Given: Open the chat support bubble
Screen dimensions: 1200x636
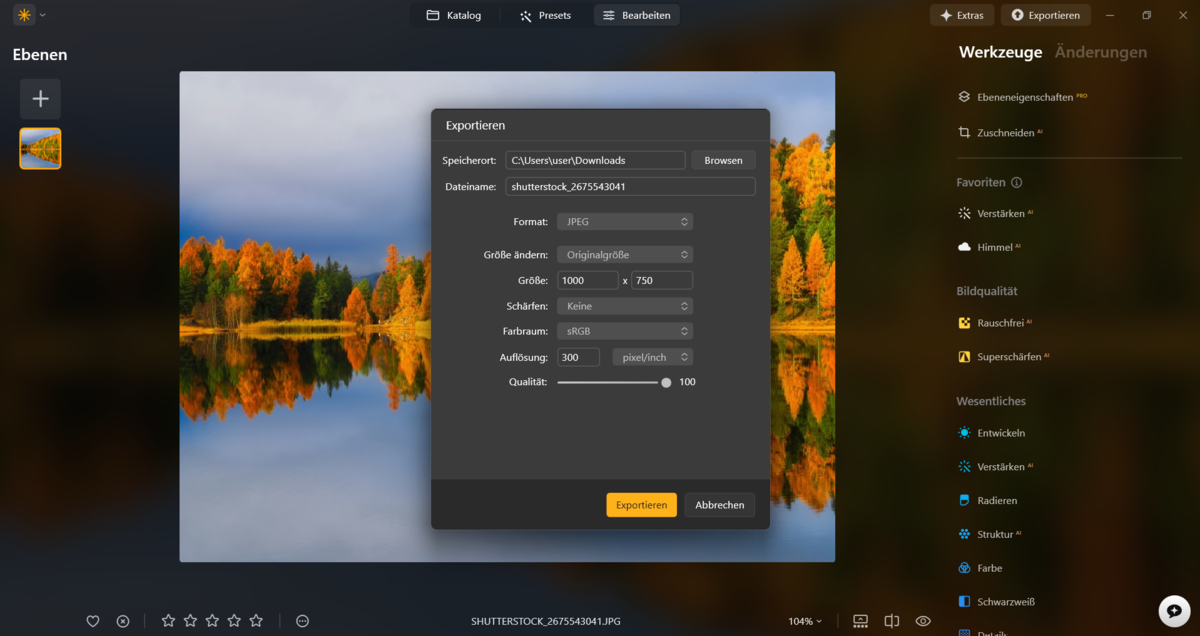Looking at the screenshot, I should tap(1174, 611).
